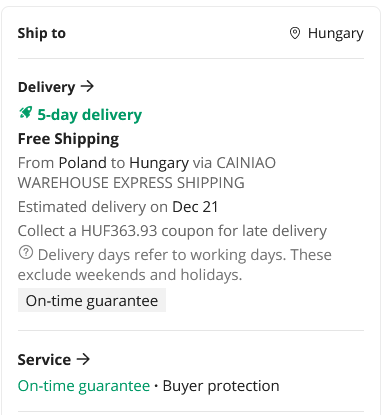The image size is (384, 415).
Task: Select the 5-day delivery label
Action: pos(89,115)
